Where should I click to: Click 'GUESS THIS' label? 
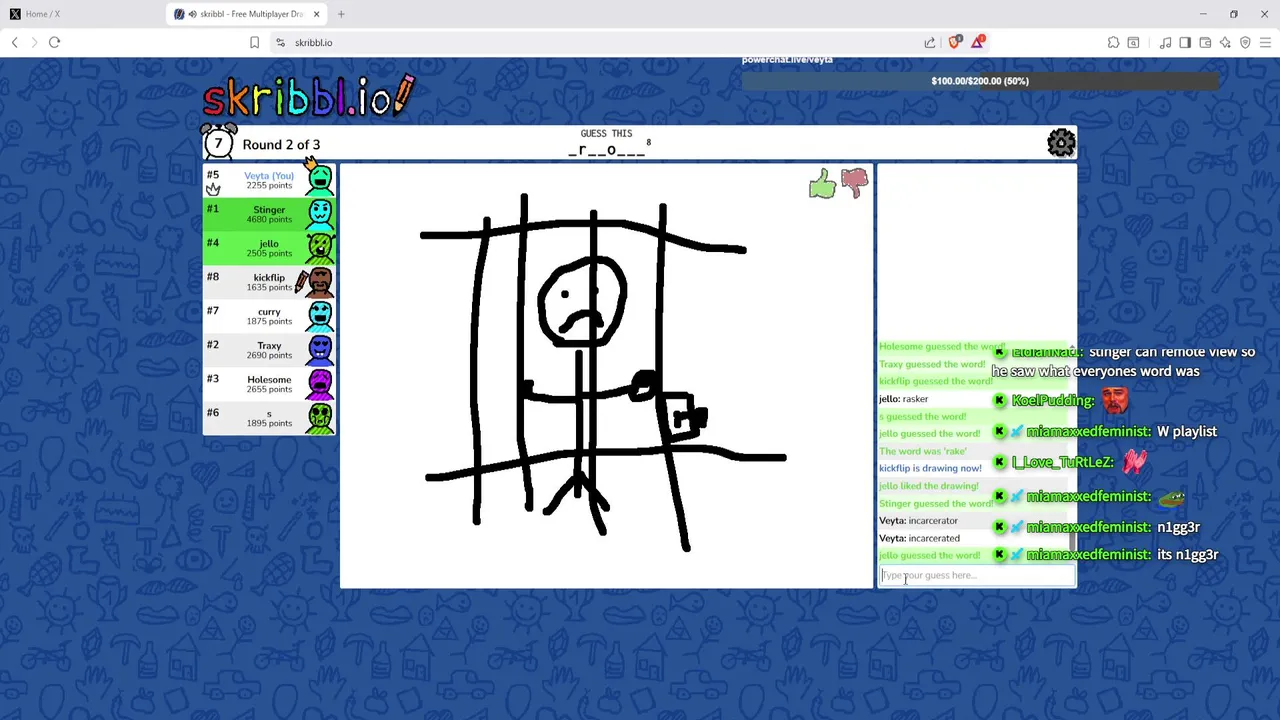click(606, 133)
